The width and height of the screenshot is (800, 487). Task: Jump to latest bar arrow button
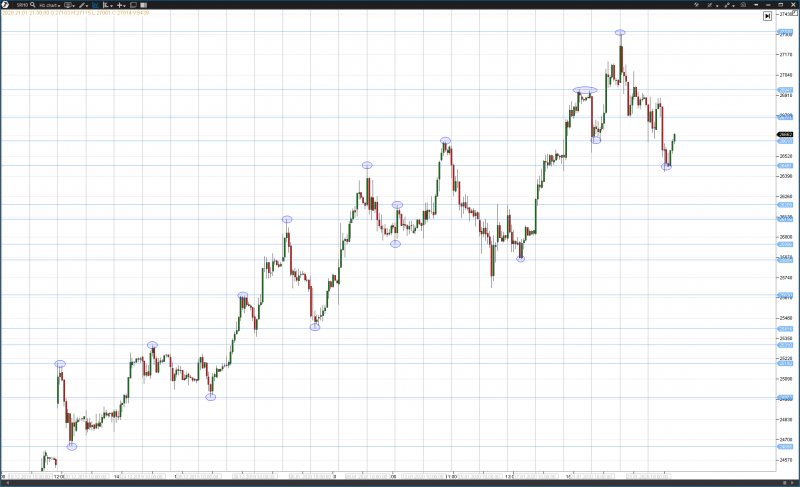pos(766,16)
